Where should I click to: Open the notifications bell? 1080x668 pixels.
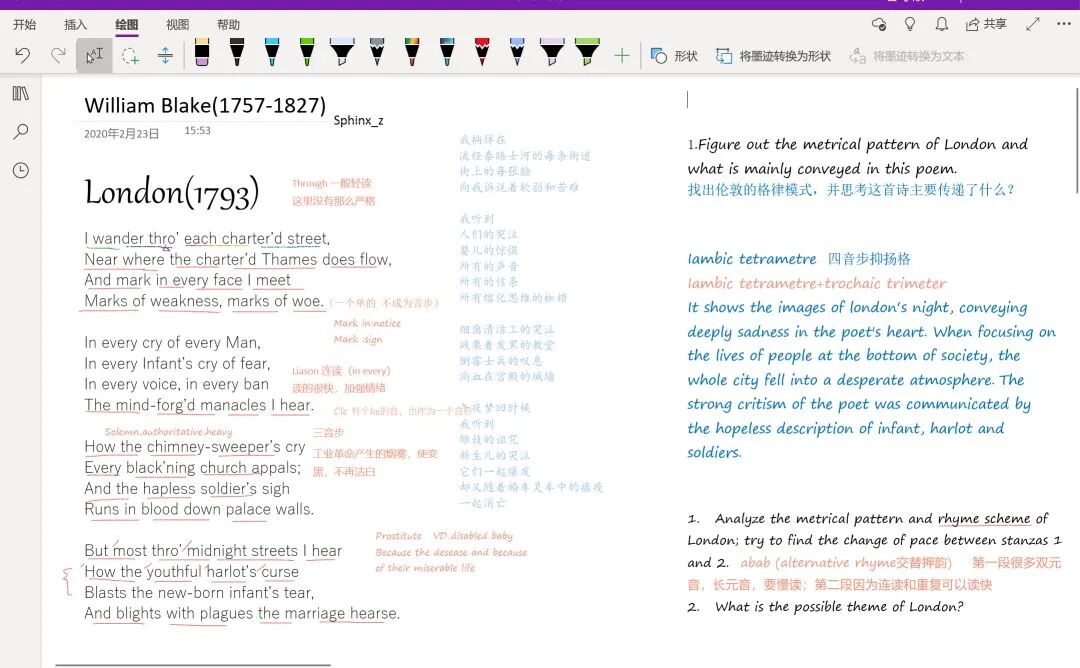[942, 24]
